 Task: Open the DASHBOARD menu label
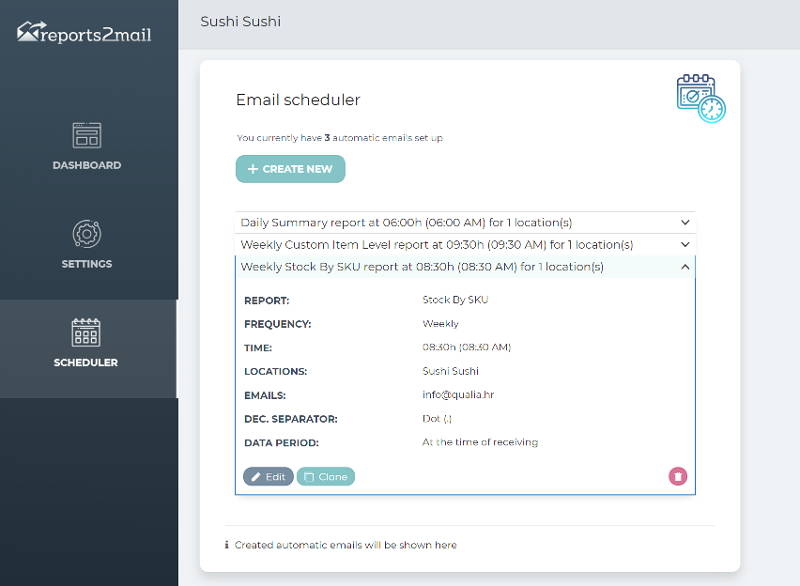tap(87, 165)
